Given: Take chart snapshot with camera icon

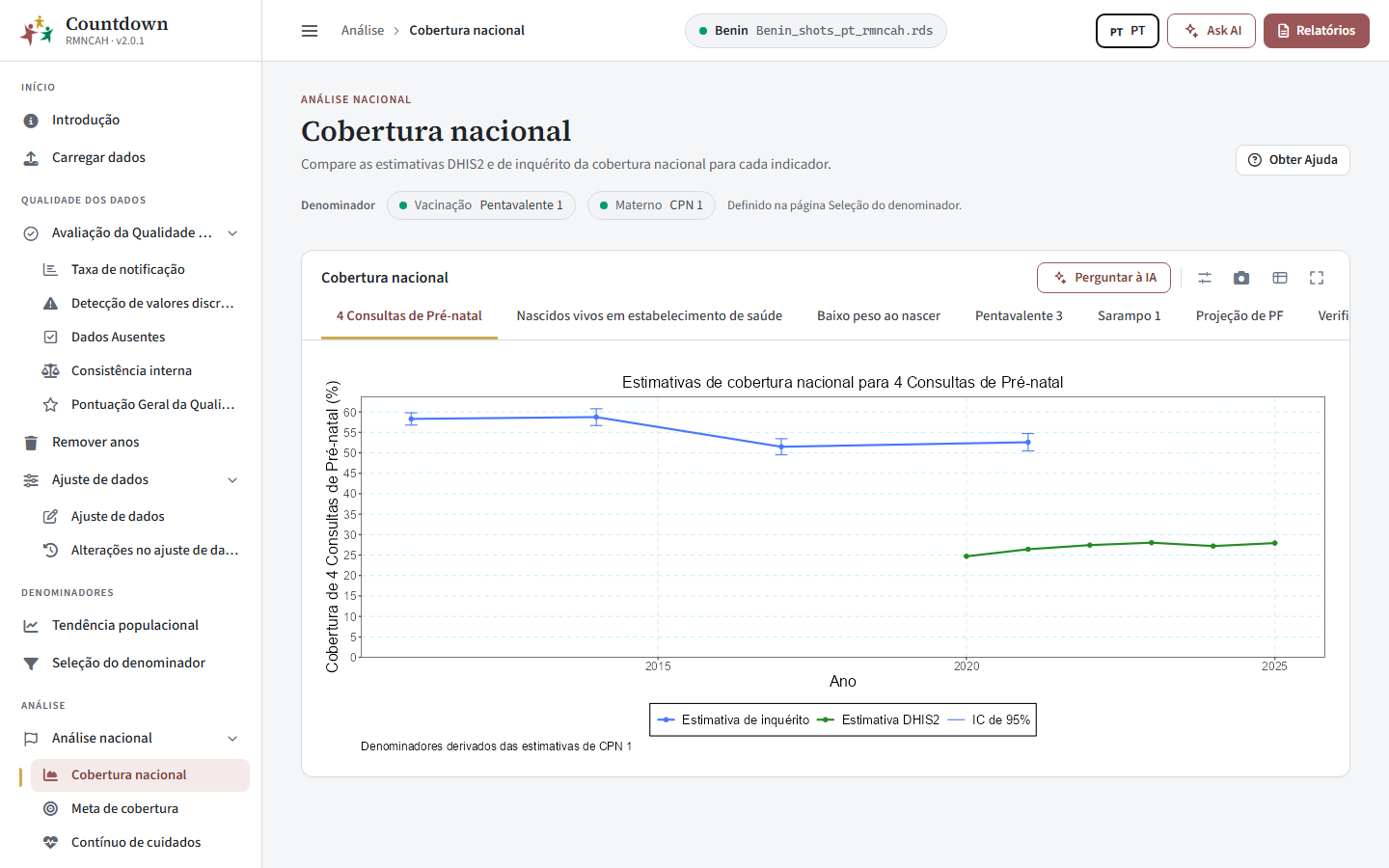Looking at the screenshot, I should pyautogui.click(x=1241, y=278).
